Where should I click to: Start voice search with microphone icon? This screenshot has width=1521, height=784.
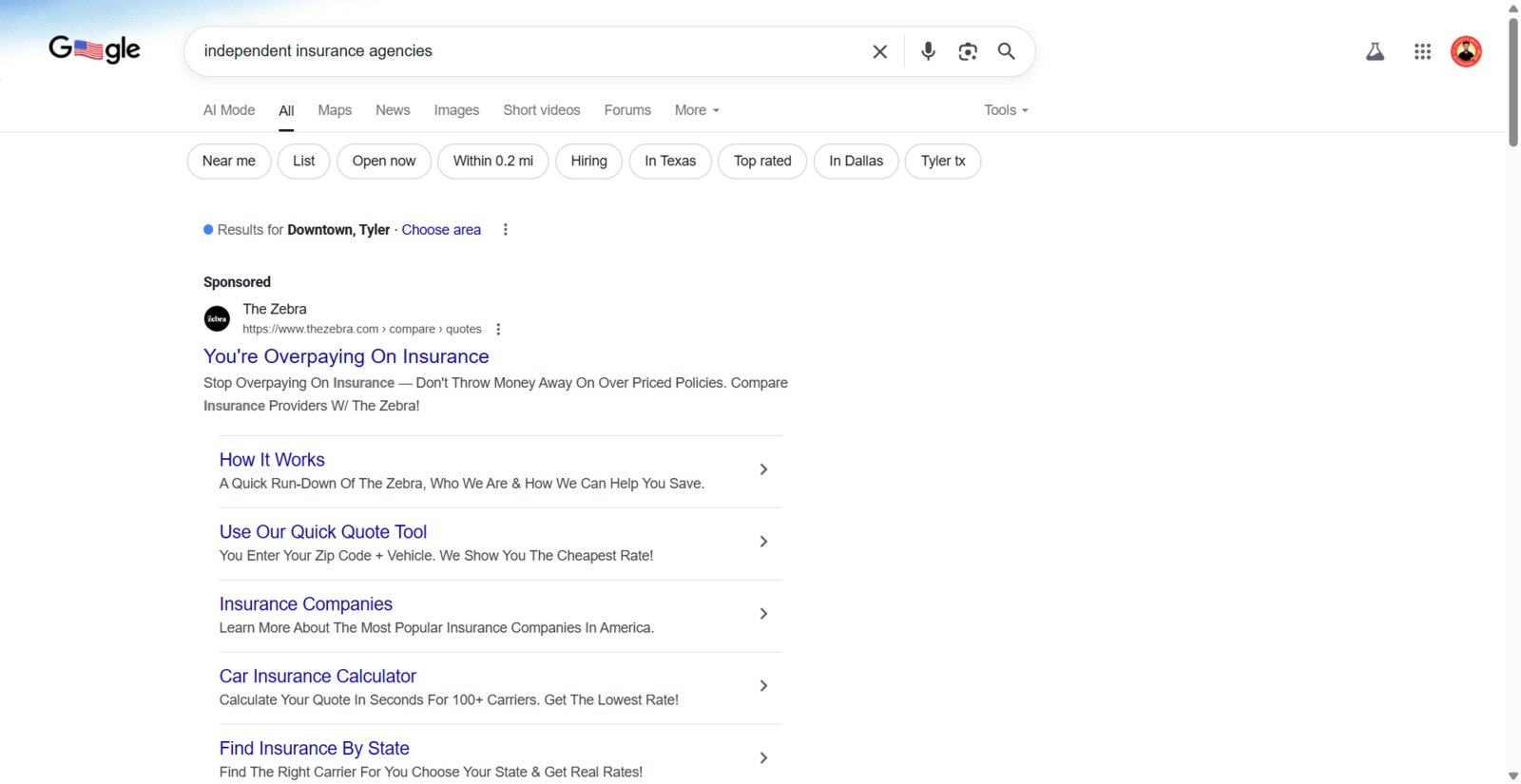click(928, 51)
